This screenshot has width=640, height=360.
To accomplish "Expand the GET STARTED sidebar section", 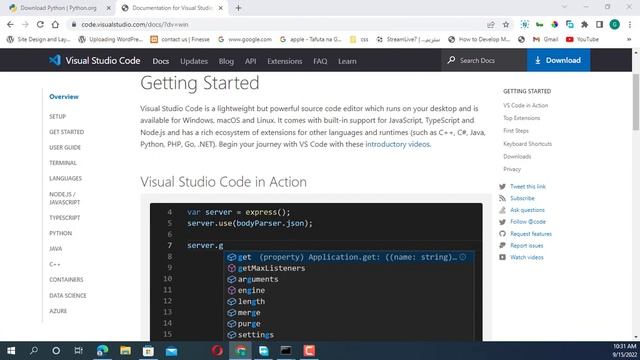I will point(67,132).
